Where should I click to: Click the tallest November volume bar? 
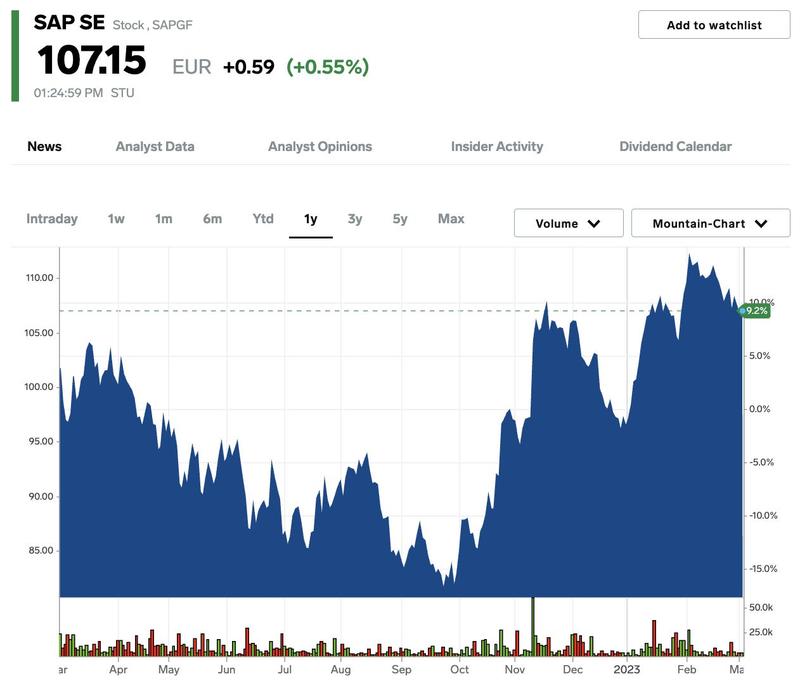point(533,626)
